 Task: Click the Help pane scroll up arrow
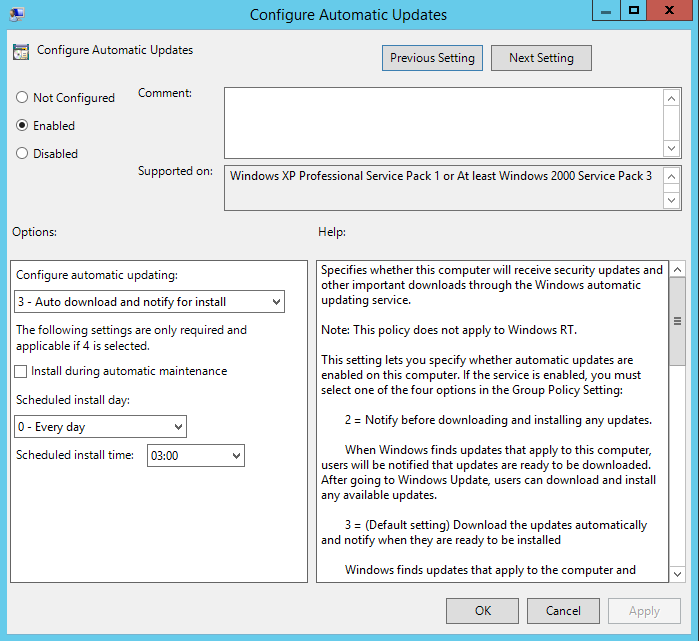677,270
